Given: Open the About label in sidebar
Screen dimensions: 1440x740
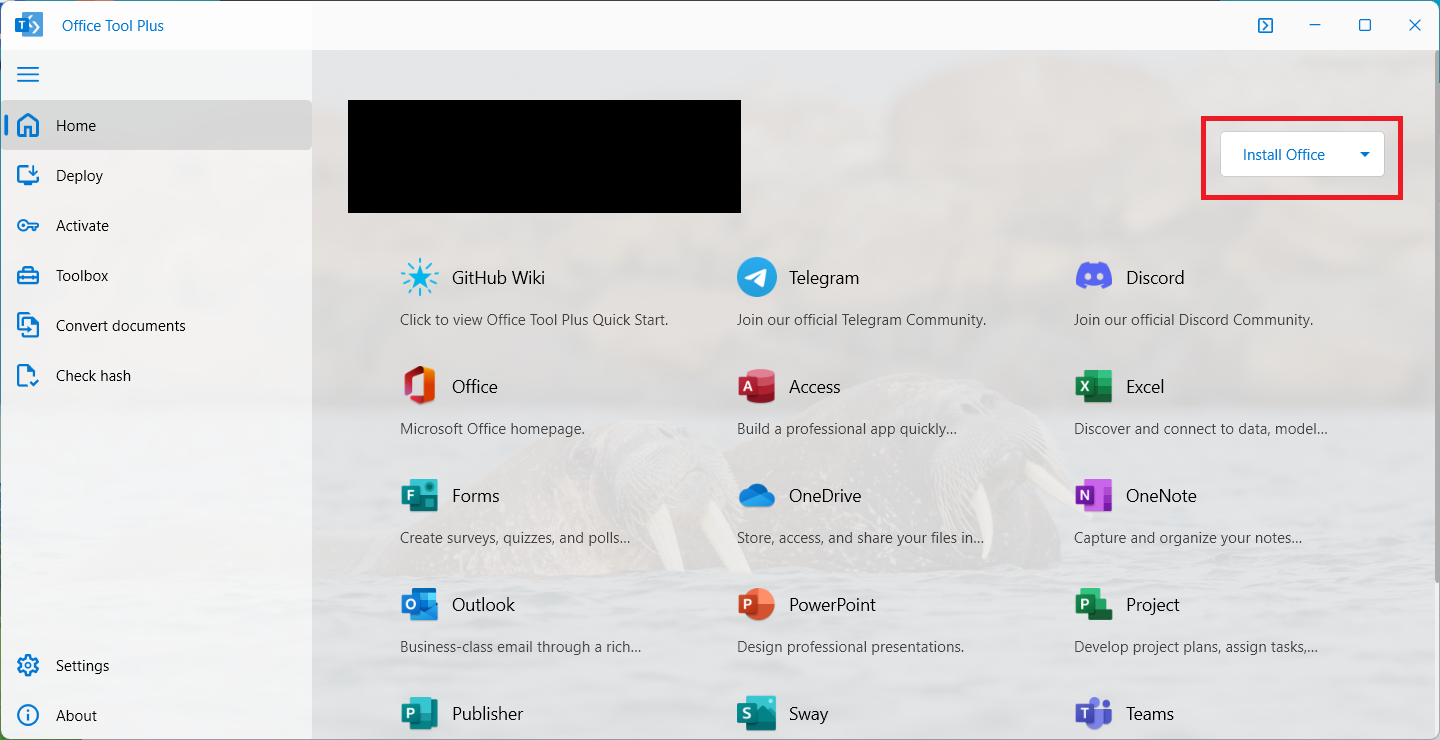Looking at the screenshot, I should pyautogui.click(x=76, y=716).
